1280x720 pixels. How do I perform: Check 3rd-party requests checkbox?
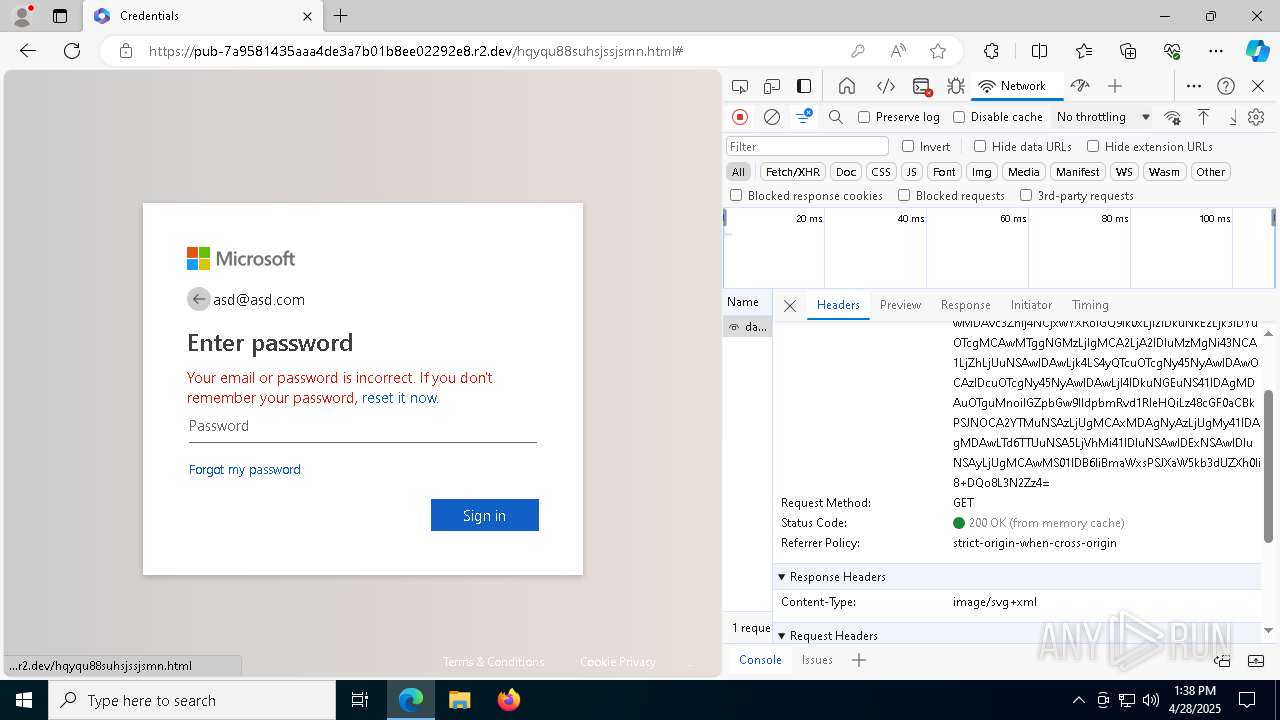coord(1026,196)
